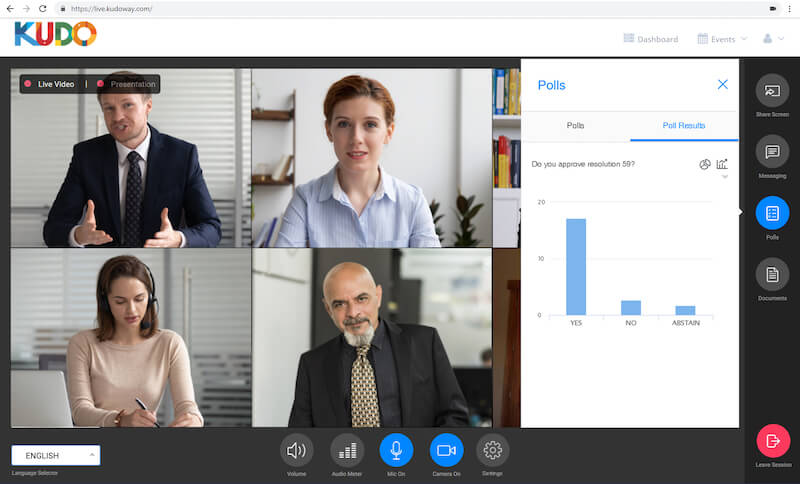Turn off the microphone with Mic On

[x=396, y=450]
